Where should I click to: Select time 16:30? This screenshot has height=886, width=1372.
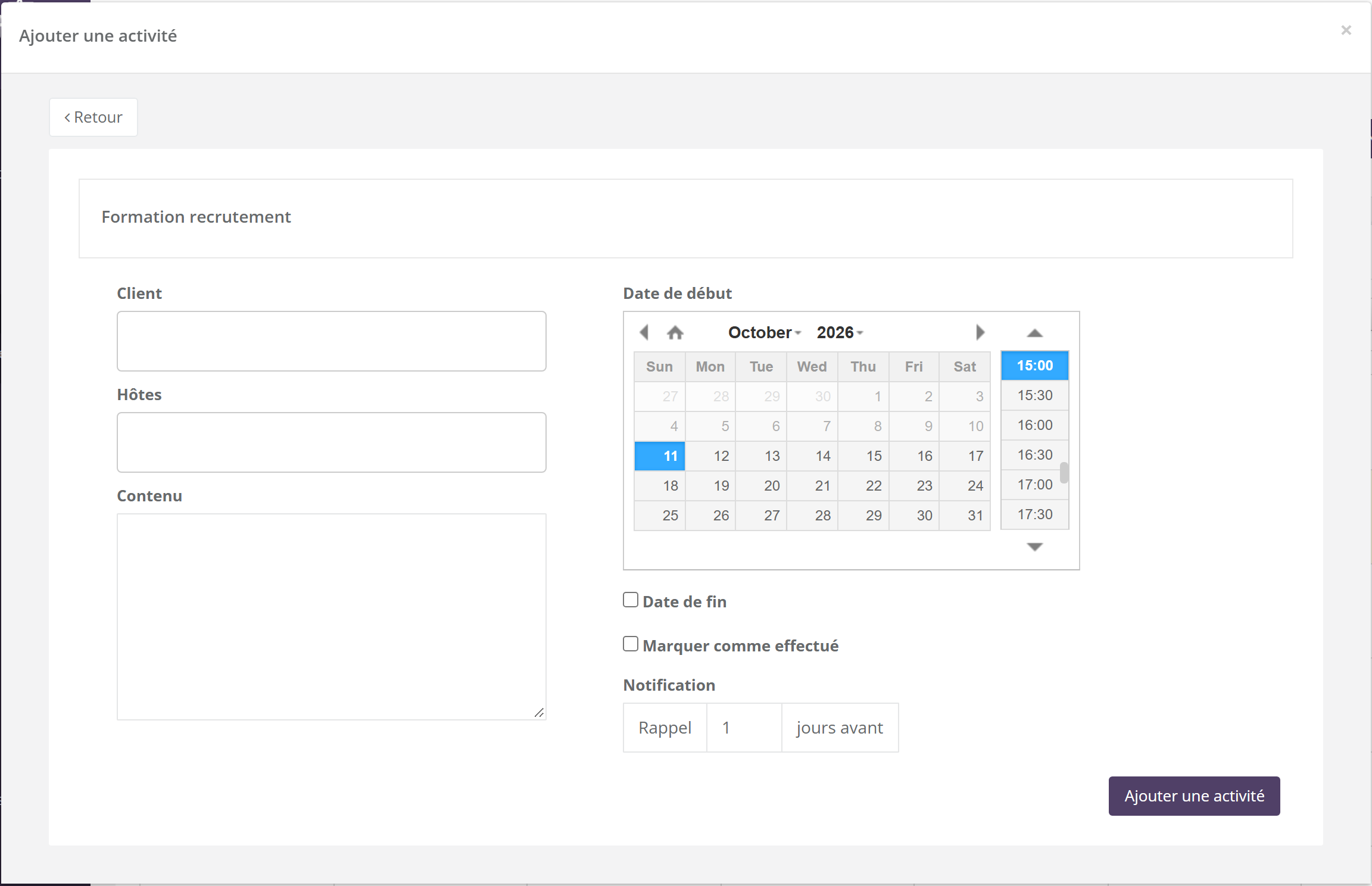(1035, 455)
